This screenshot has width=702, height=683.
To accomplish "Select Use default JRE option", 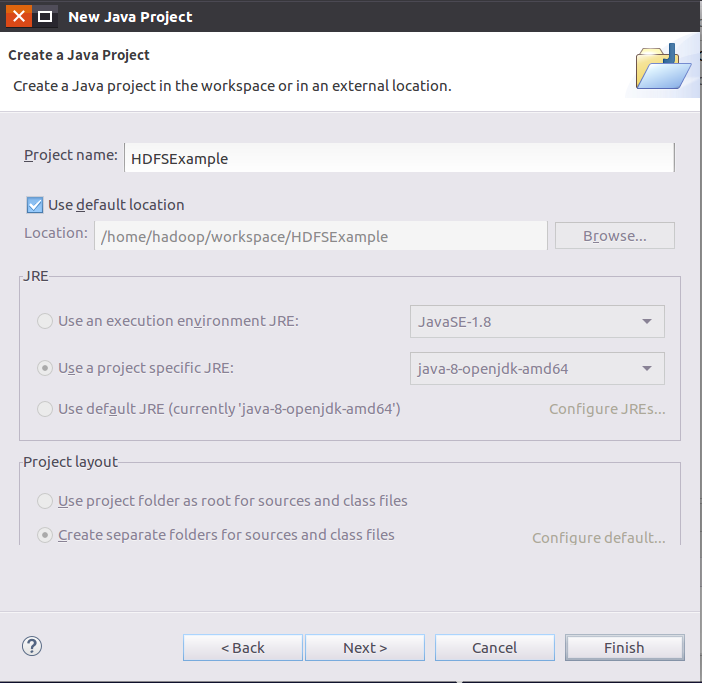I will pyautogui.click(x=45, y=409).
